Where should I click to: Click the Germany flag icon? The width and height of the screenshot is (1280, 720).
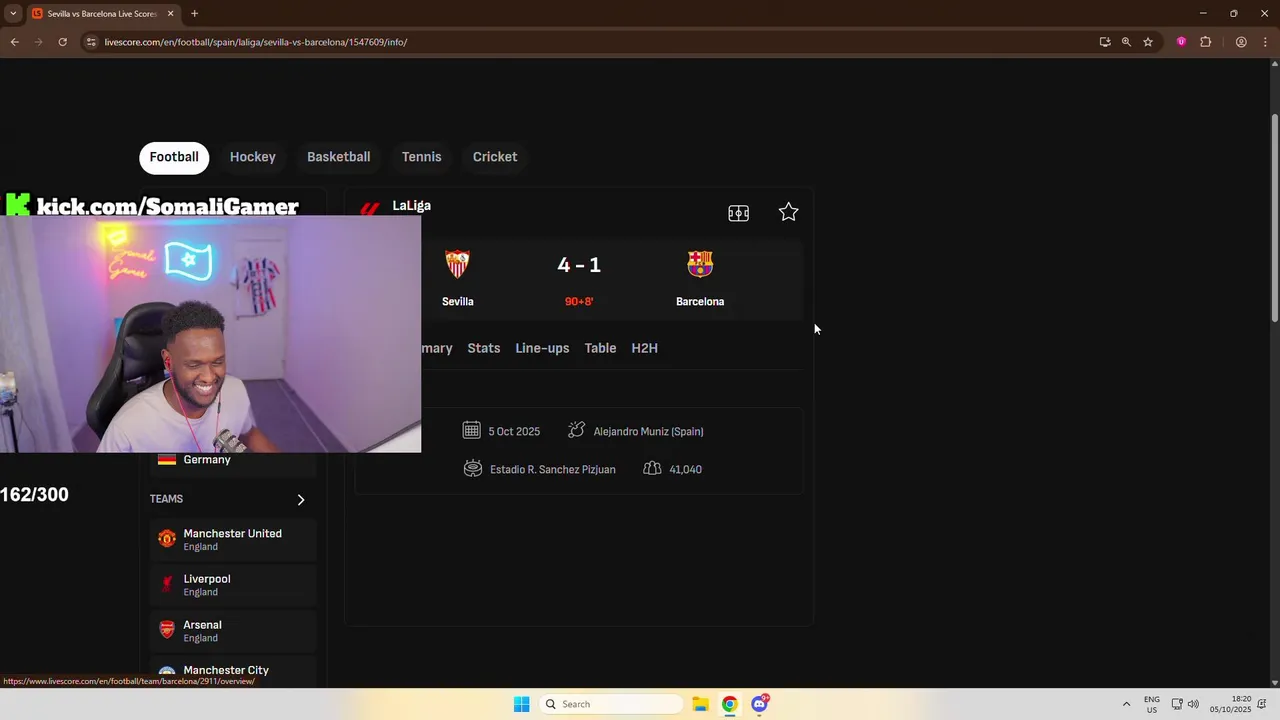(x=167, y=459)
